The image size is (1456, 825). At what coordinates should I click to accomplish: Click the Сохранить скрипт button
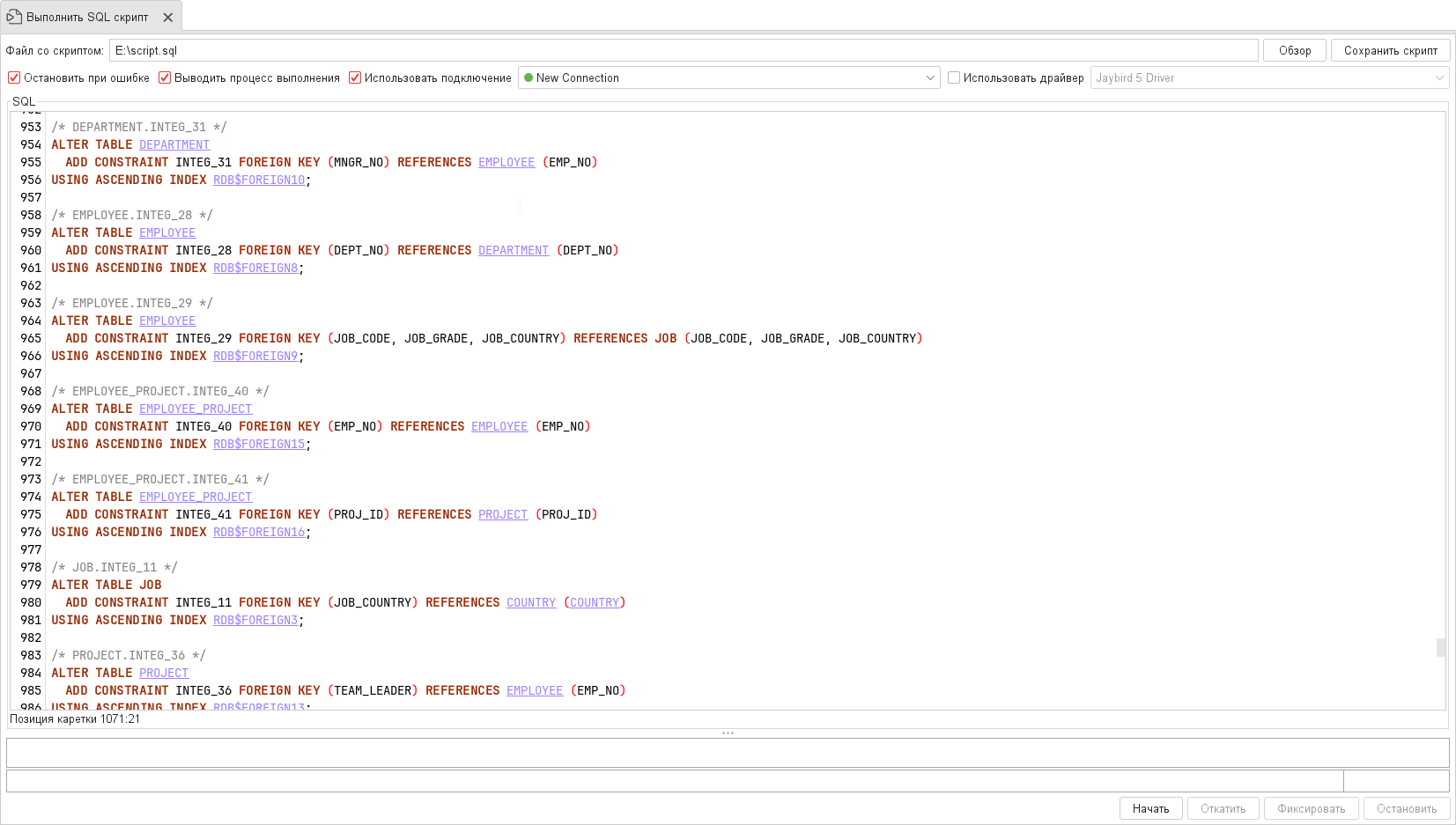click(1390, 50)
